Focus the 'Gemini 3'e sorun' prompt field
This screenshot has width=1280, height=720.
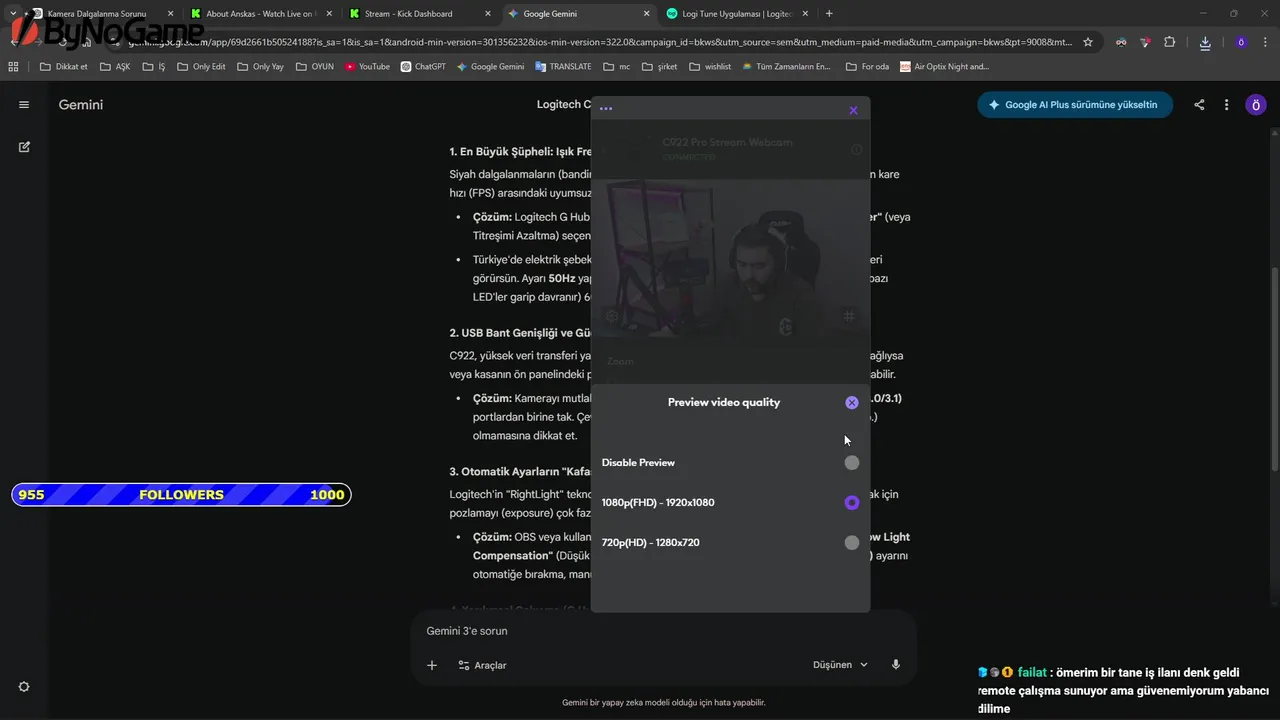pos(664,631)
